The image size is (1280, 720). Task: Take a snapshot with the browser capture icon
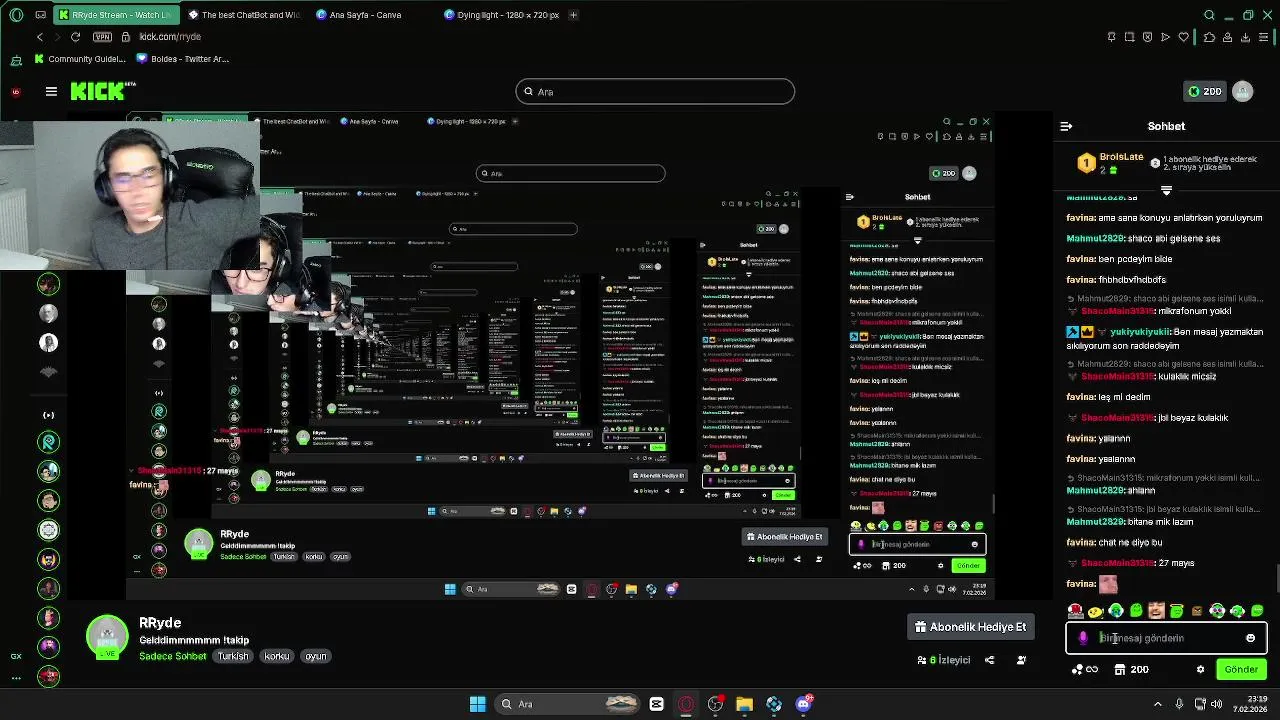1129,37
